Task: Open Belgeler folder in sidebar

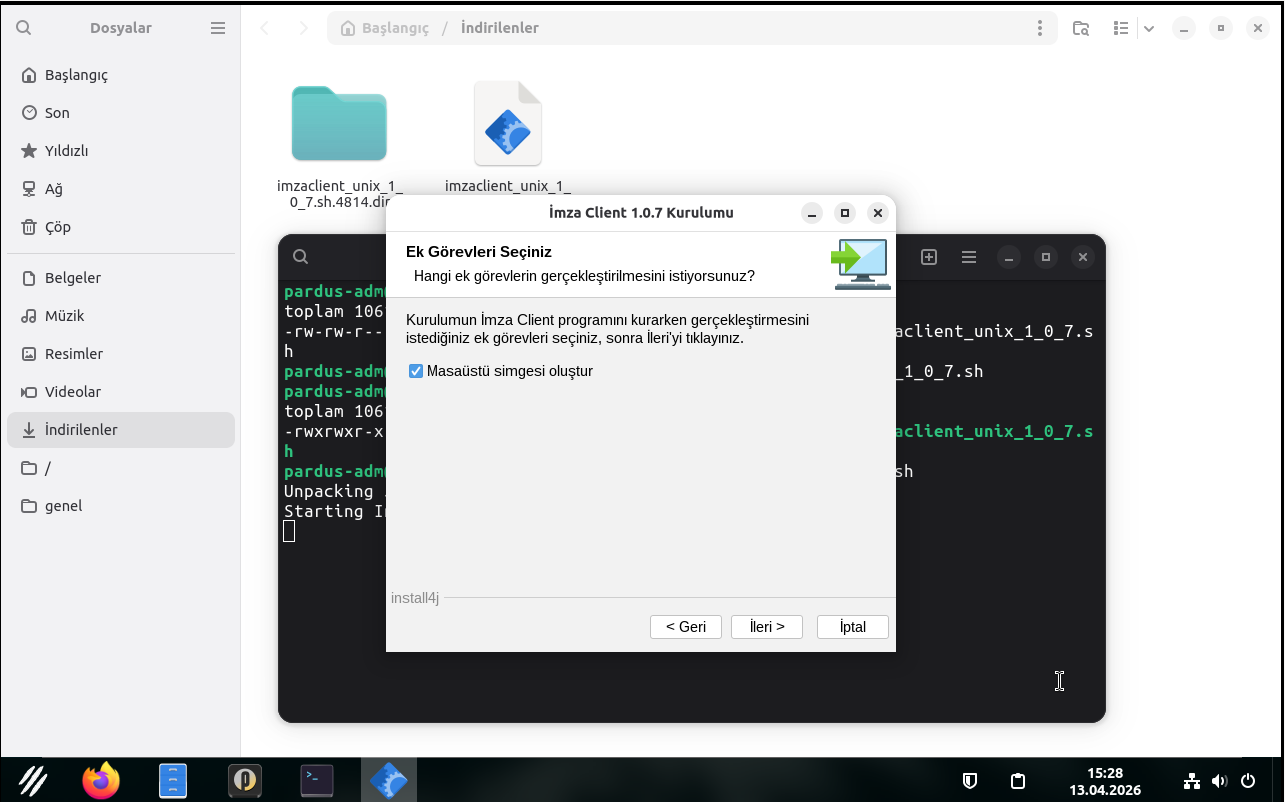Action: (x=121, y=278)
